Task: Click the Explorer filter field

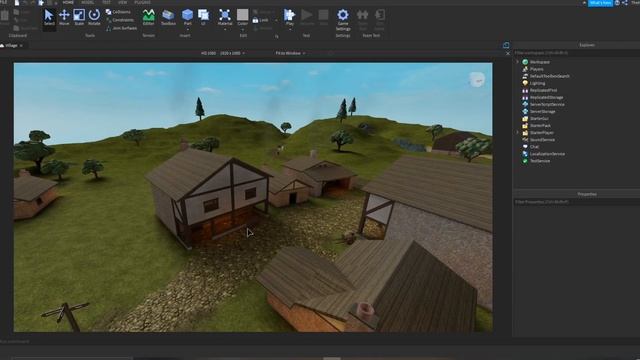Action: [576, 53]
